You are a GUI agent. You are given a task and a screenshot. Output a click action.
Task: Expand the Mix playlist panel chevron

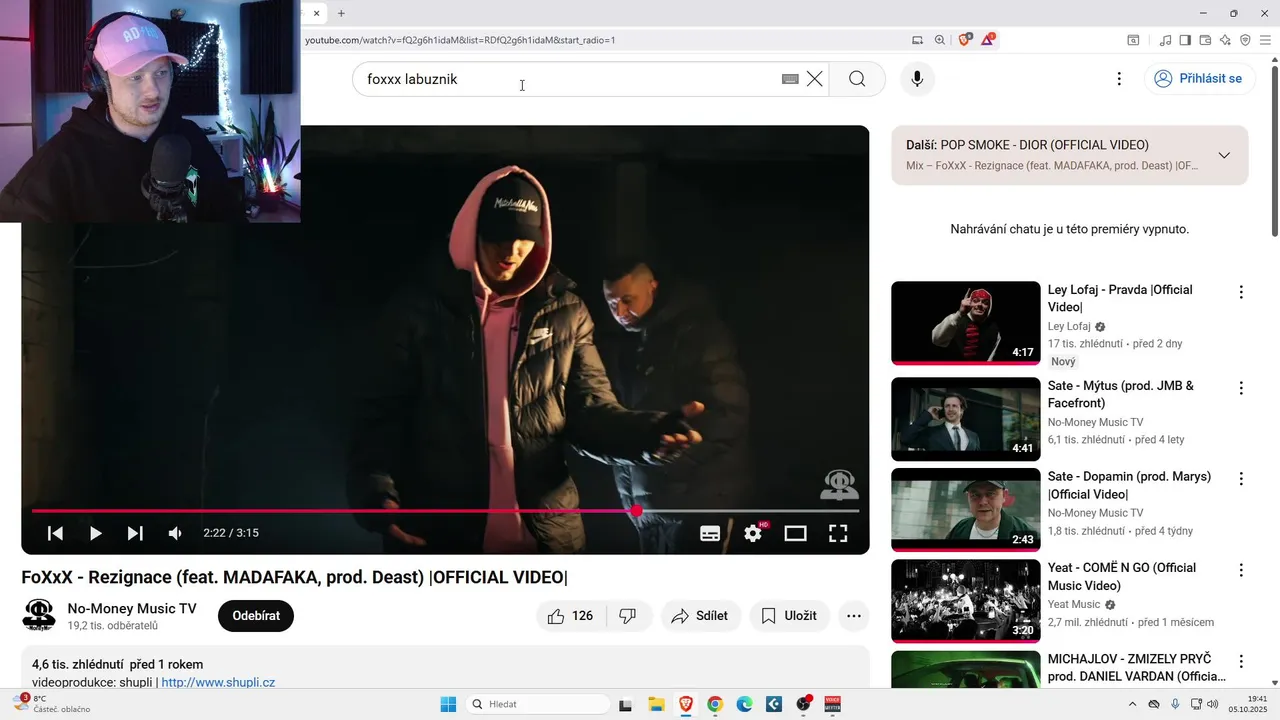(x=1224, y=155)
